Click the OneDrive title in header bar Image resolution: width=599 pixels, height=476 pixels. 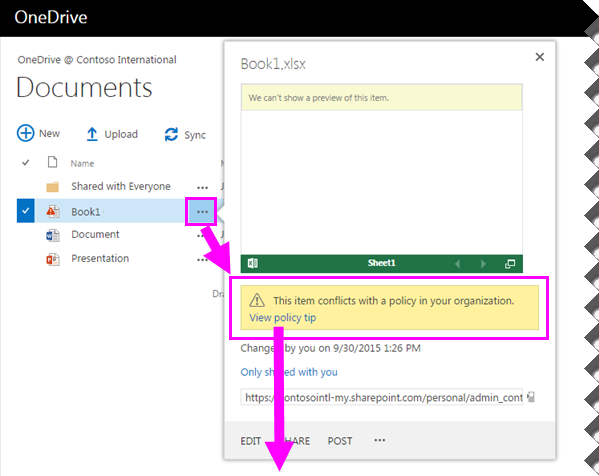click(51, 17)
